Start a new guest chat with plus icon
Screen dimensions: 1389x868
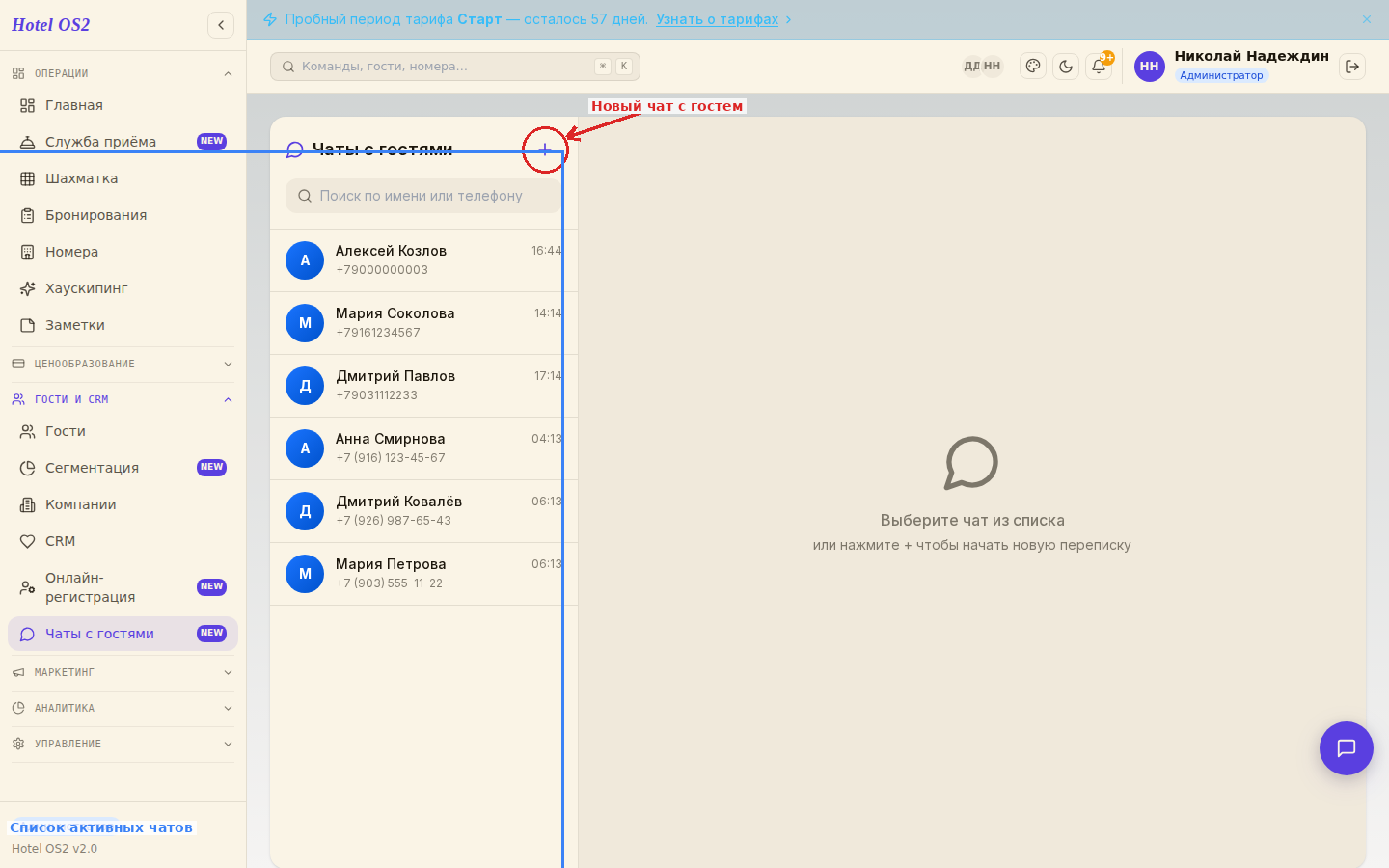[x=545, y=149]
